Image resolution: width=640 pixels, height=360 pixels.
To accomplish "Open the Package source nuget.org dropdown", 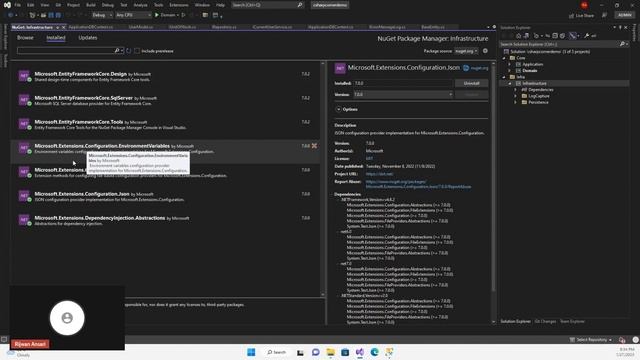I will pos(467,51).
